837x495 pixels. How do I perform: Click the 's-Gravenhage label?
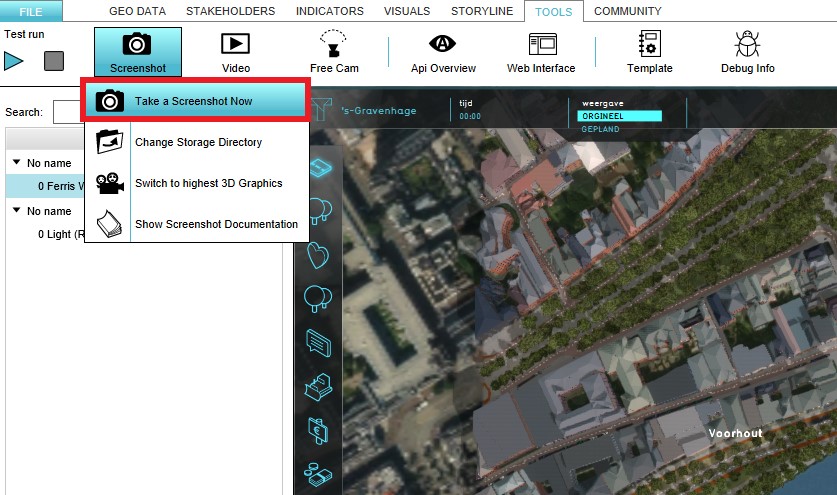(x=378, y=111)
